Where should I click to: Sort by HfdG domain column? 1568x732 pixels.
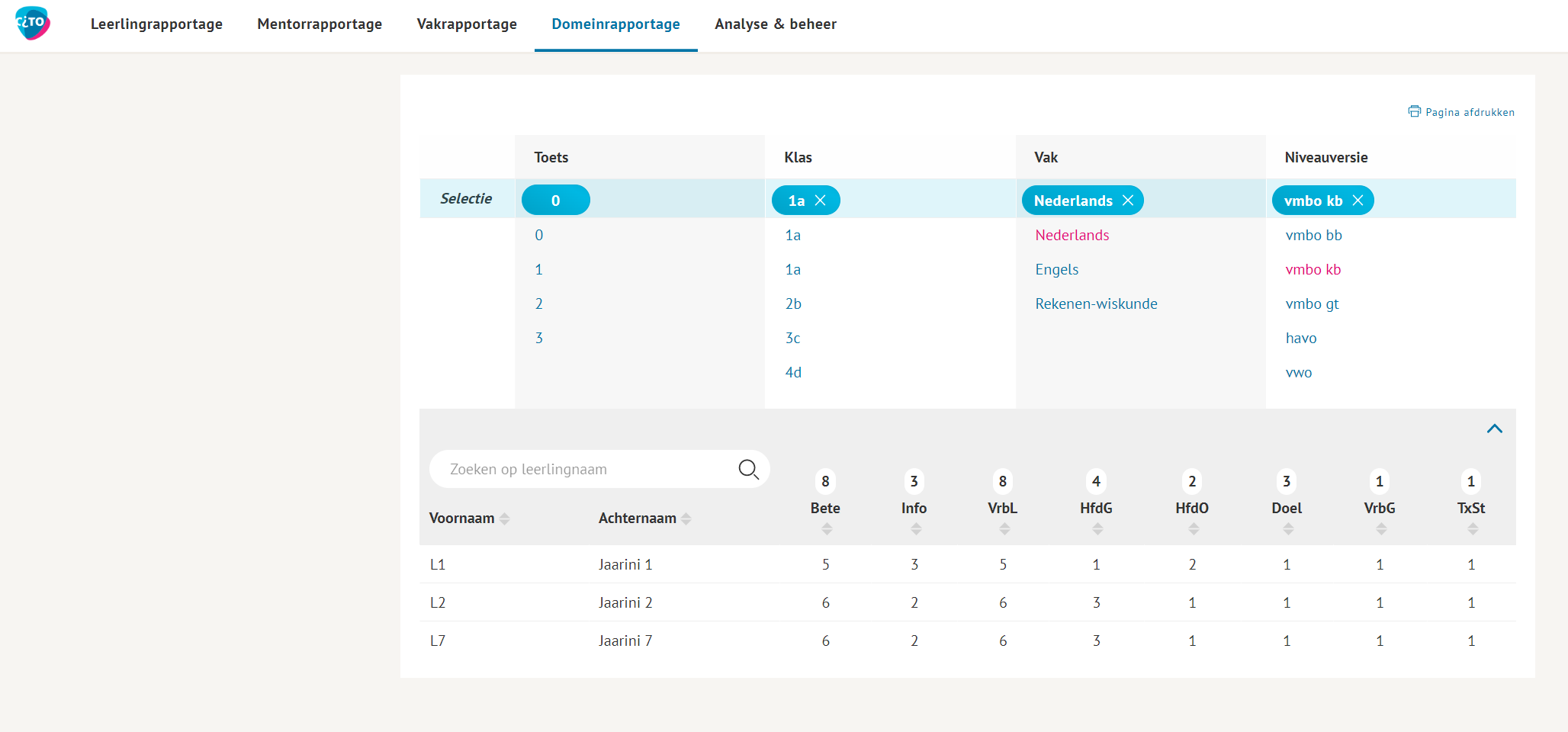[1097, 528]
